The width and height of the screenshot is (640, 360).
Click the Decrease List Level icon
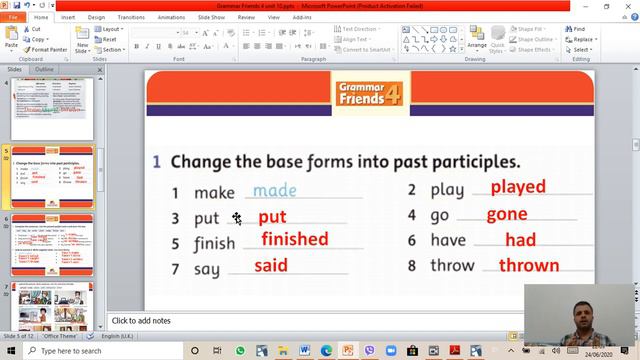(282, 33)
